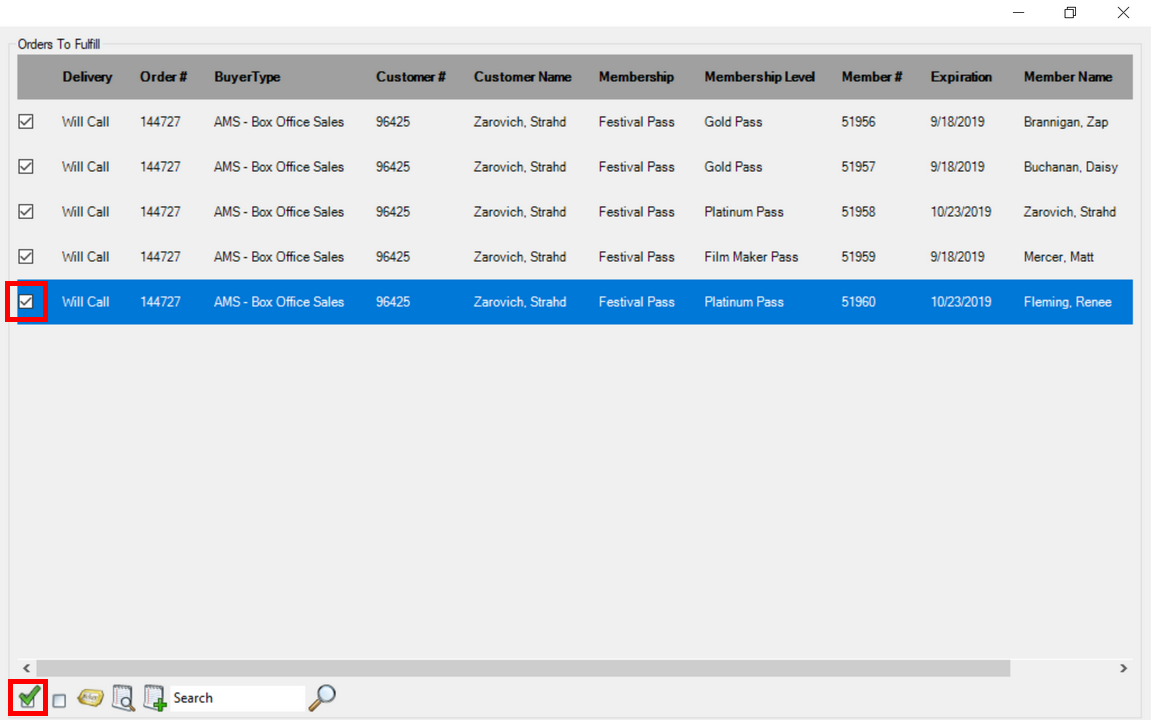This screenshot has width=1151, height=720.
Task: Click the gold ticket print icon
Action: coord(90,697)
